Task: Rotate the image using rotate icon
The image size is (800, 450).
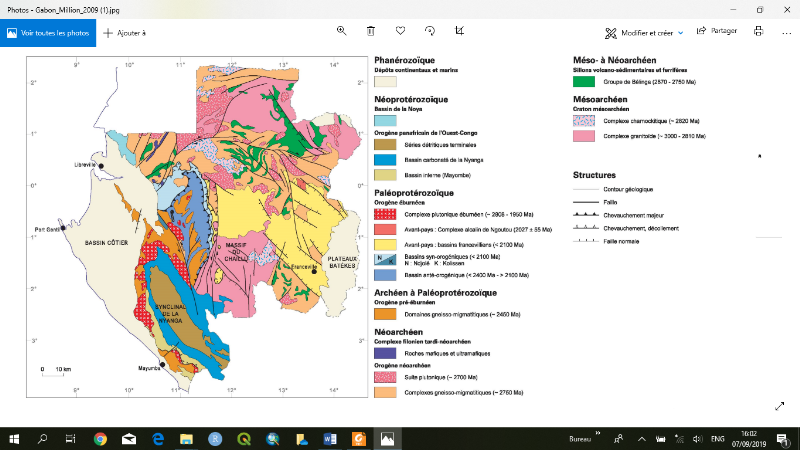Action: tap(430, 32)
